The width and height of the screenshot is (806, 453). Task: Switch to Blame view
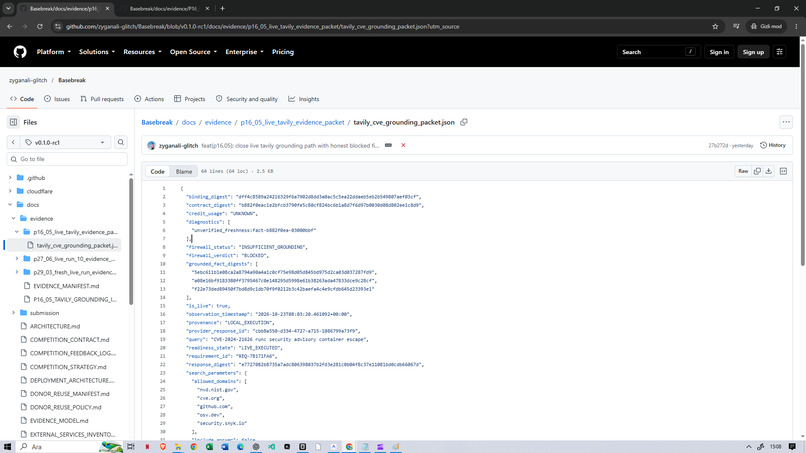(184, 171)
